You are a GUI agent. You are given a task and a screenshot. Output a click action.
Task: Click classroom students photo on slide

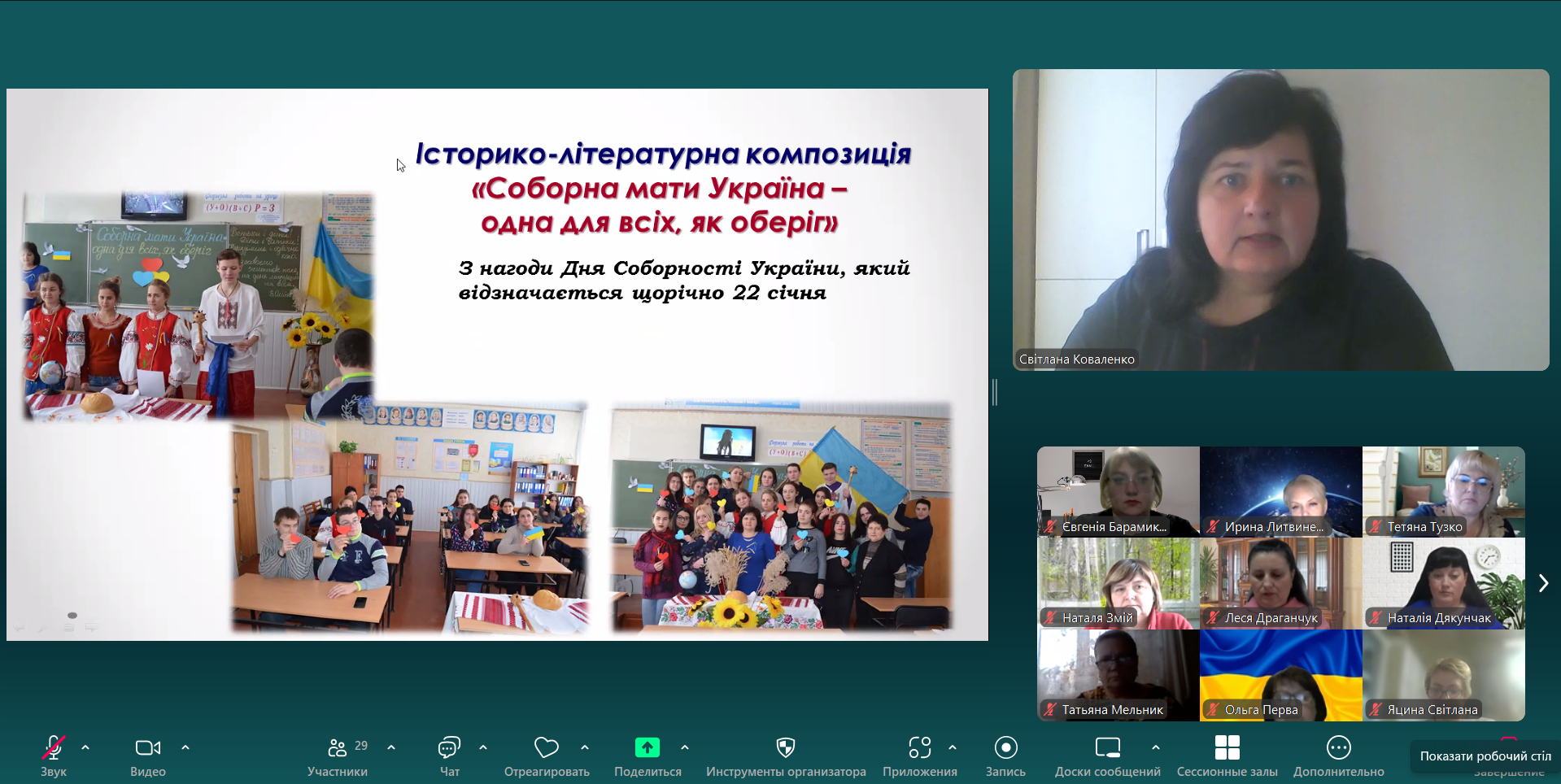click(x=409, y=517)
